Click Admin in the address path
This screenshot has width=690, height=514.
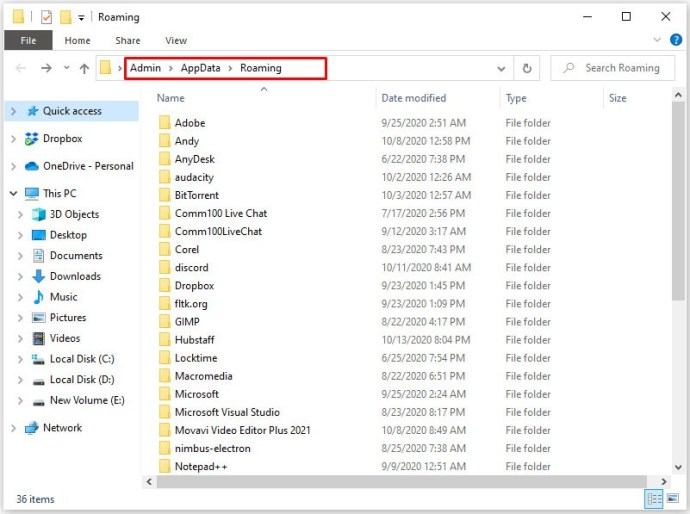click(x=145, y=68)
